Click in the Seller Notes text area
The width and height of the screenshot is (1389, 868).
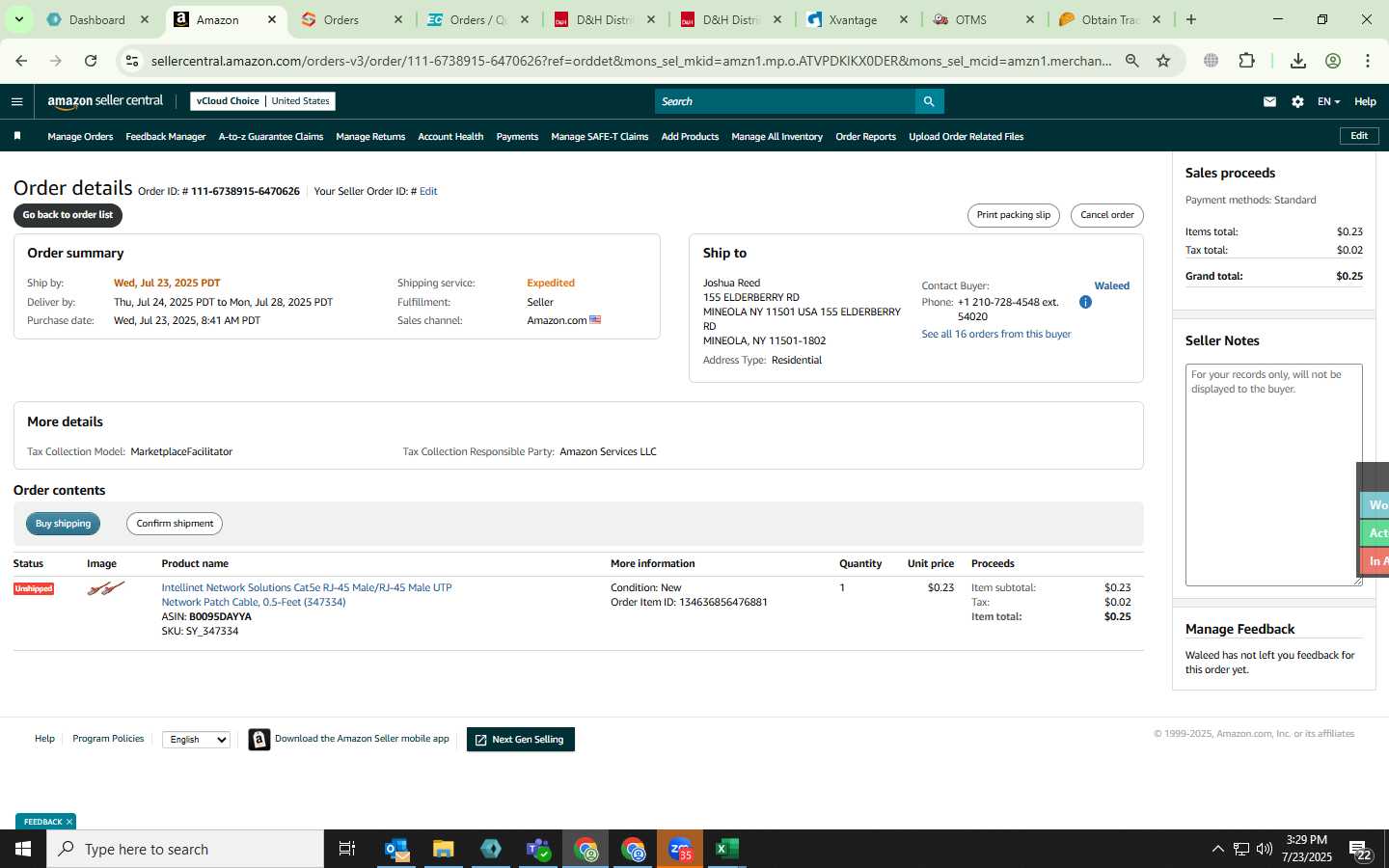tap(1273, 475)
